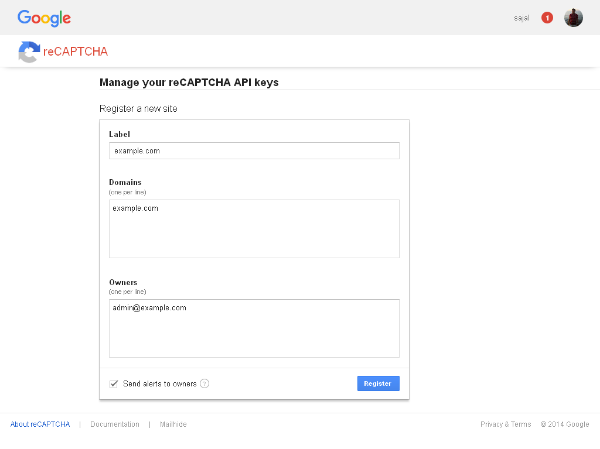Open the Privacy & Terms link
Viewport: 600px width, 449px height.
[x=506, y=424]
